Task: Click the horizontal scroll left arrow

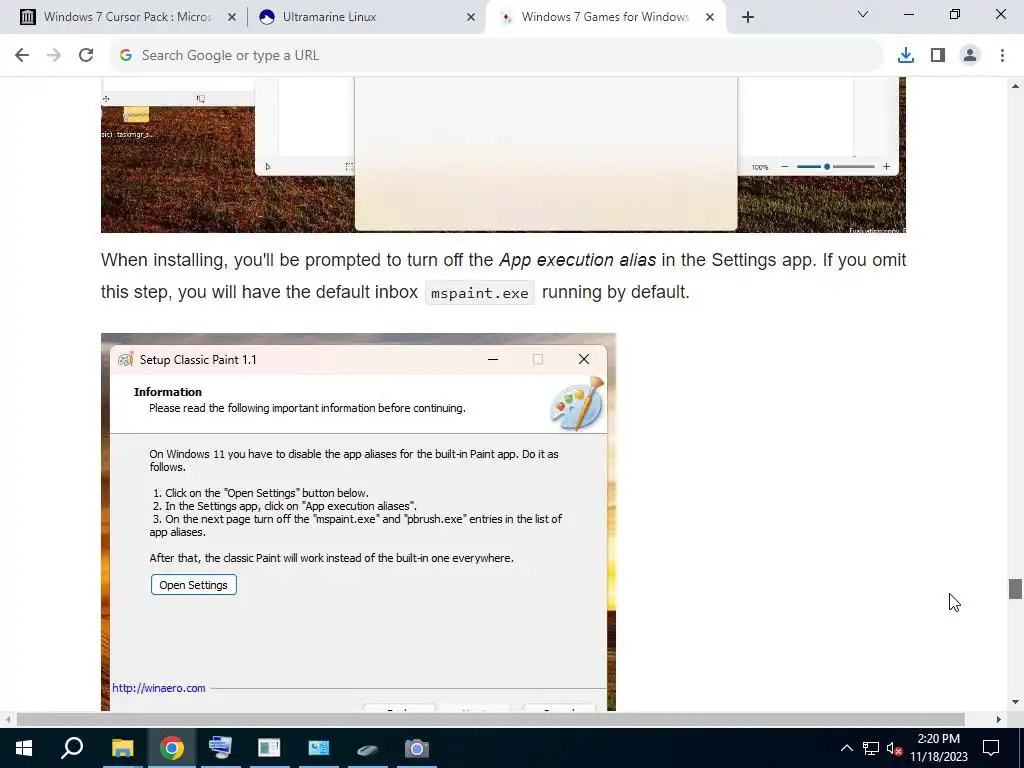Action: 8,719
